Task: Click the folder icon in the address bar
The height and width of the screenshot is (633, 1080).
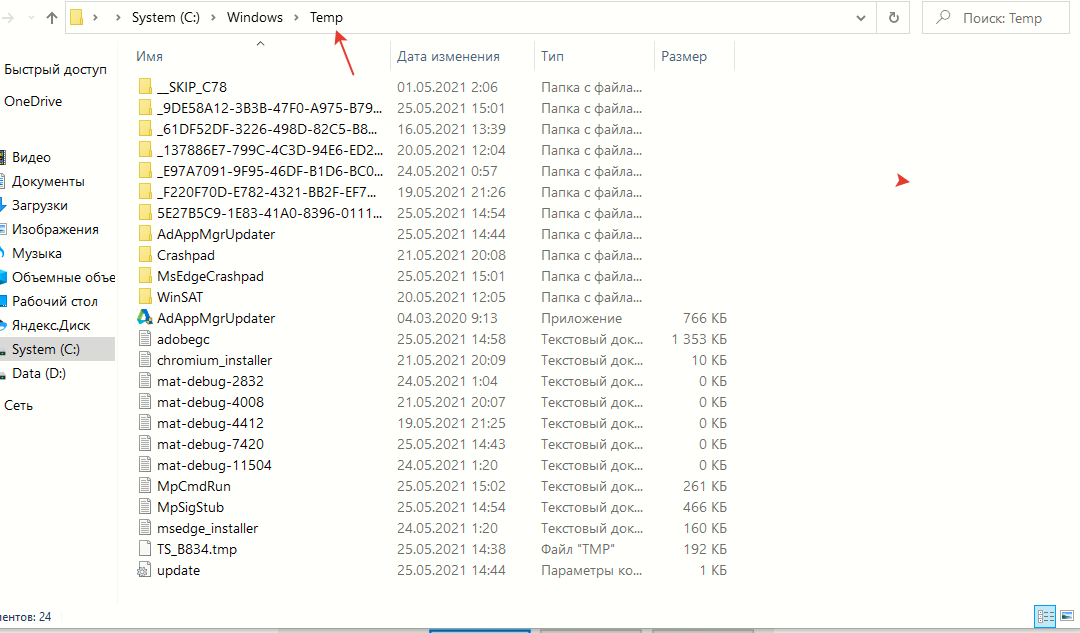Action: 77,18
